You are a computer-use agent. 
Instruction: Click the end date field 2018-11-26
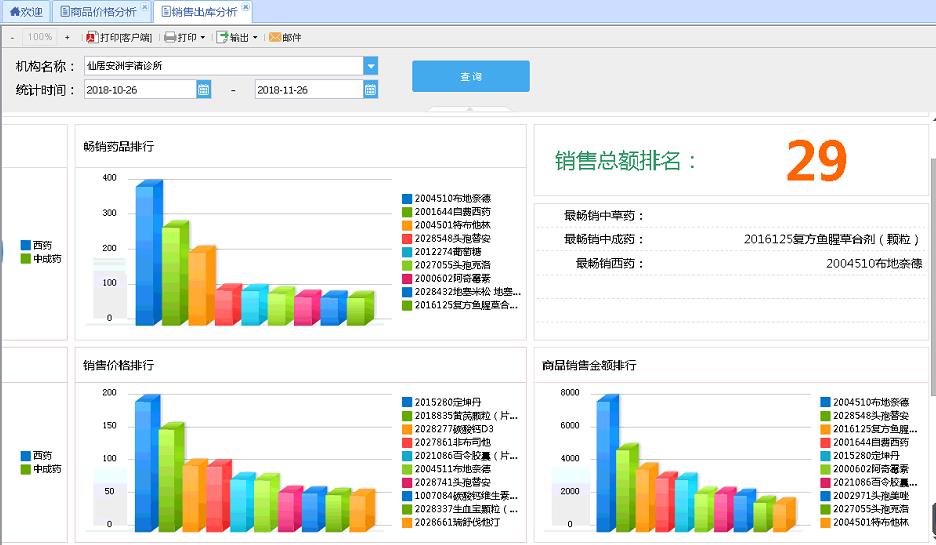click(x=309, y=90)
